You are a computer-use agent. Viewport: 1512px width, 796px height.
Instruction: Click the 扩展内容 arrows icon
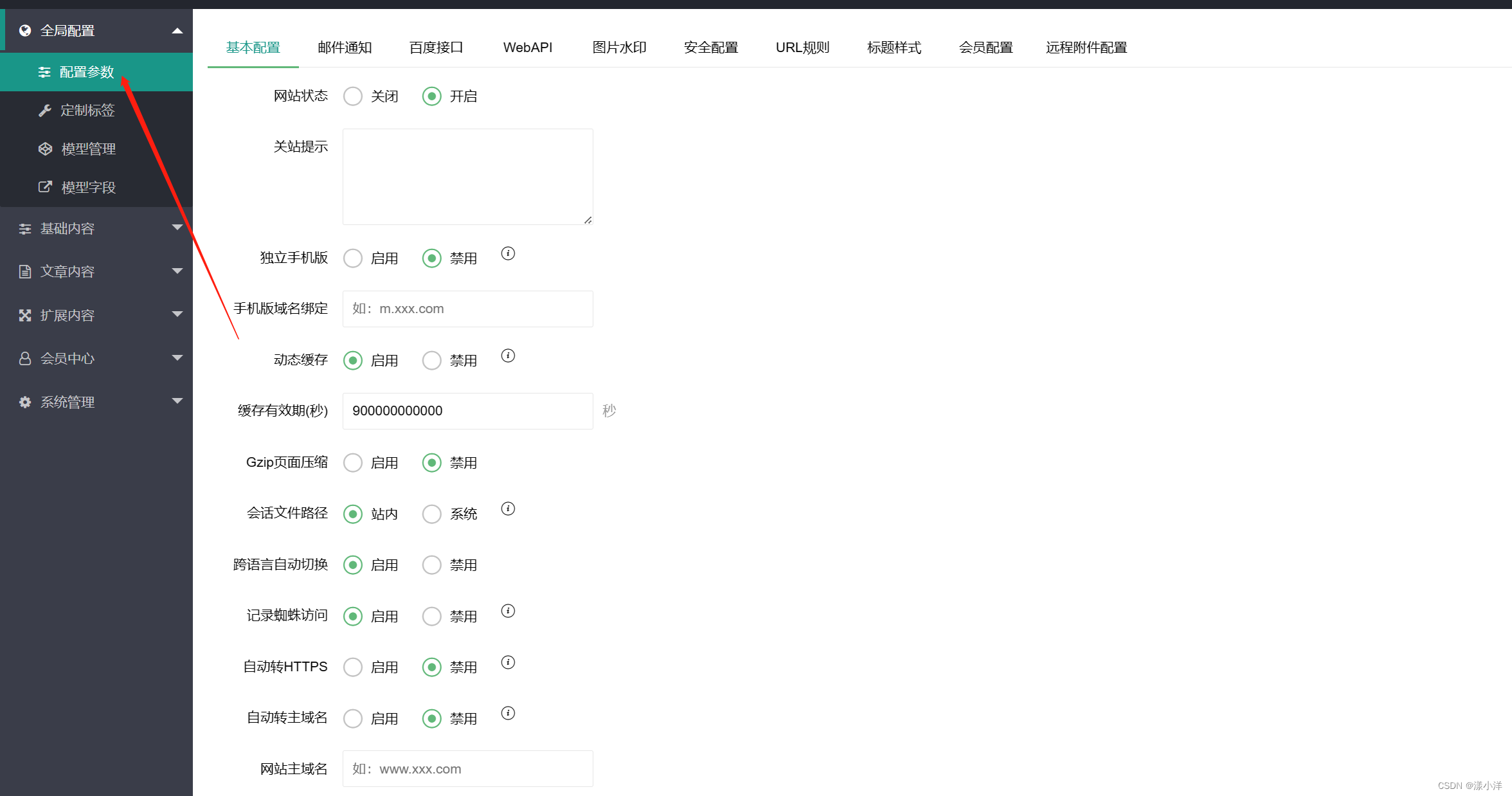click(24, 314)
